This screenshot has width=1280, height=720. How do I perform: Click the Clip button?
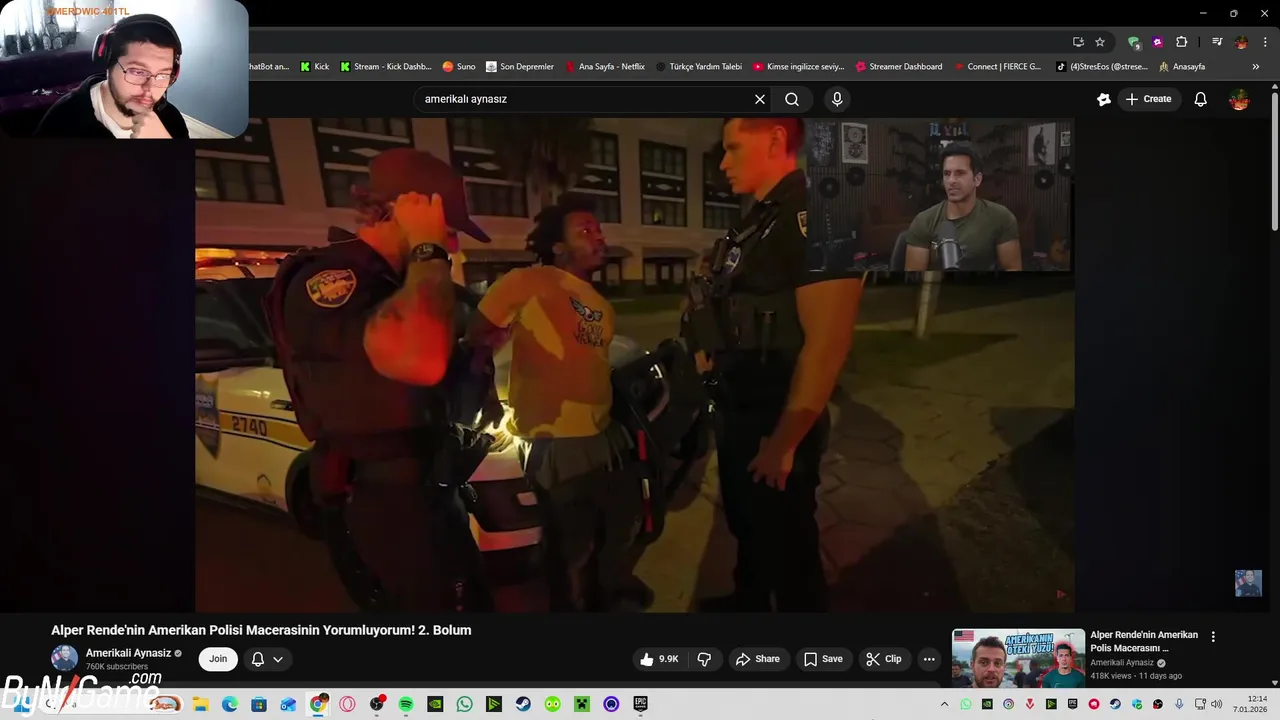point(884,659)
